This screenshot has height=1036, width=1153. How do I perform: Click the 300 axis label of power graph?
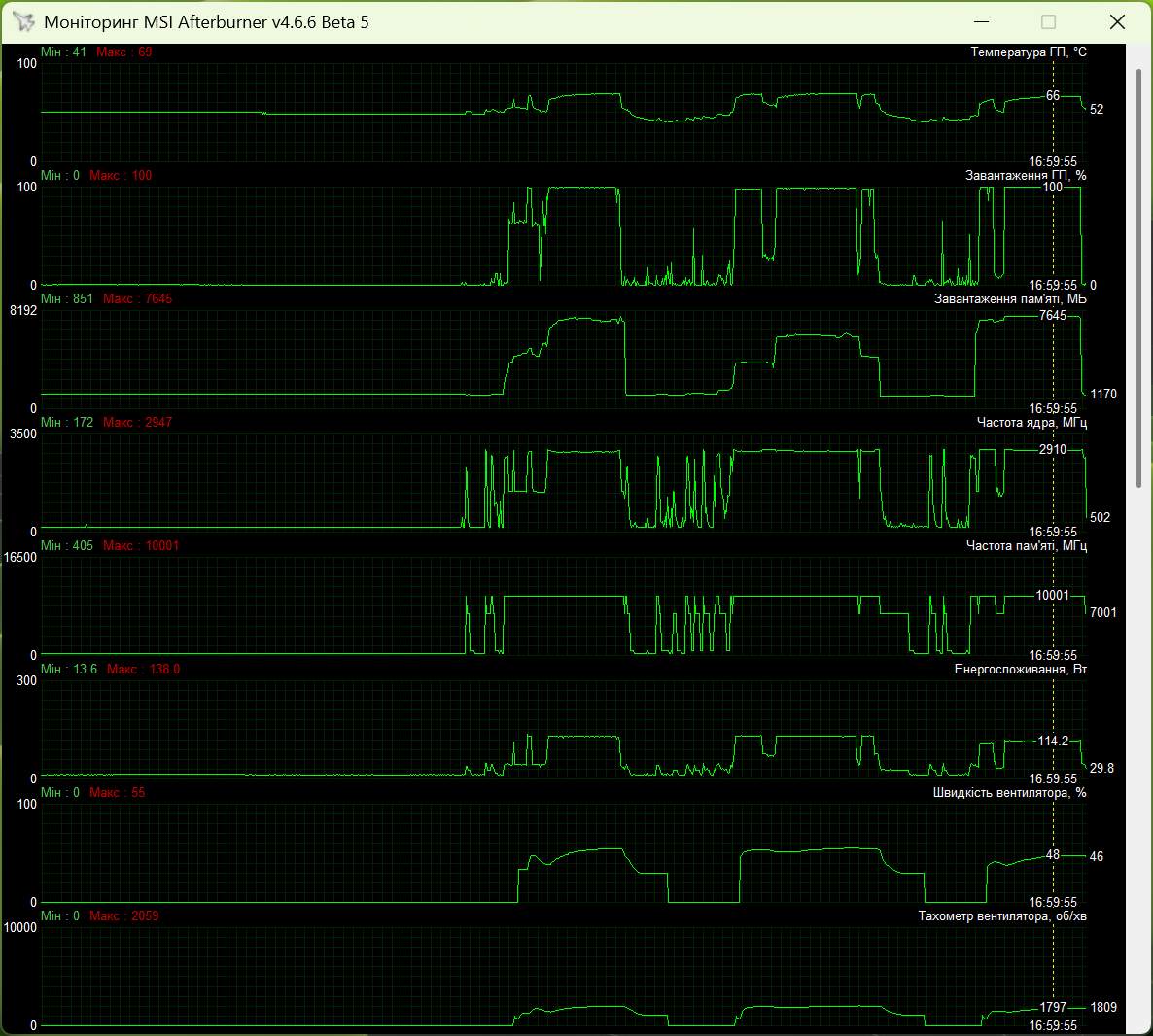[x=26, y=681]
